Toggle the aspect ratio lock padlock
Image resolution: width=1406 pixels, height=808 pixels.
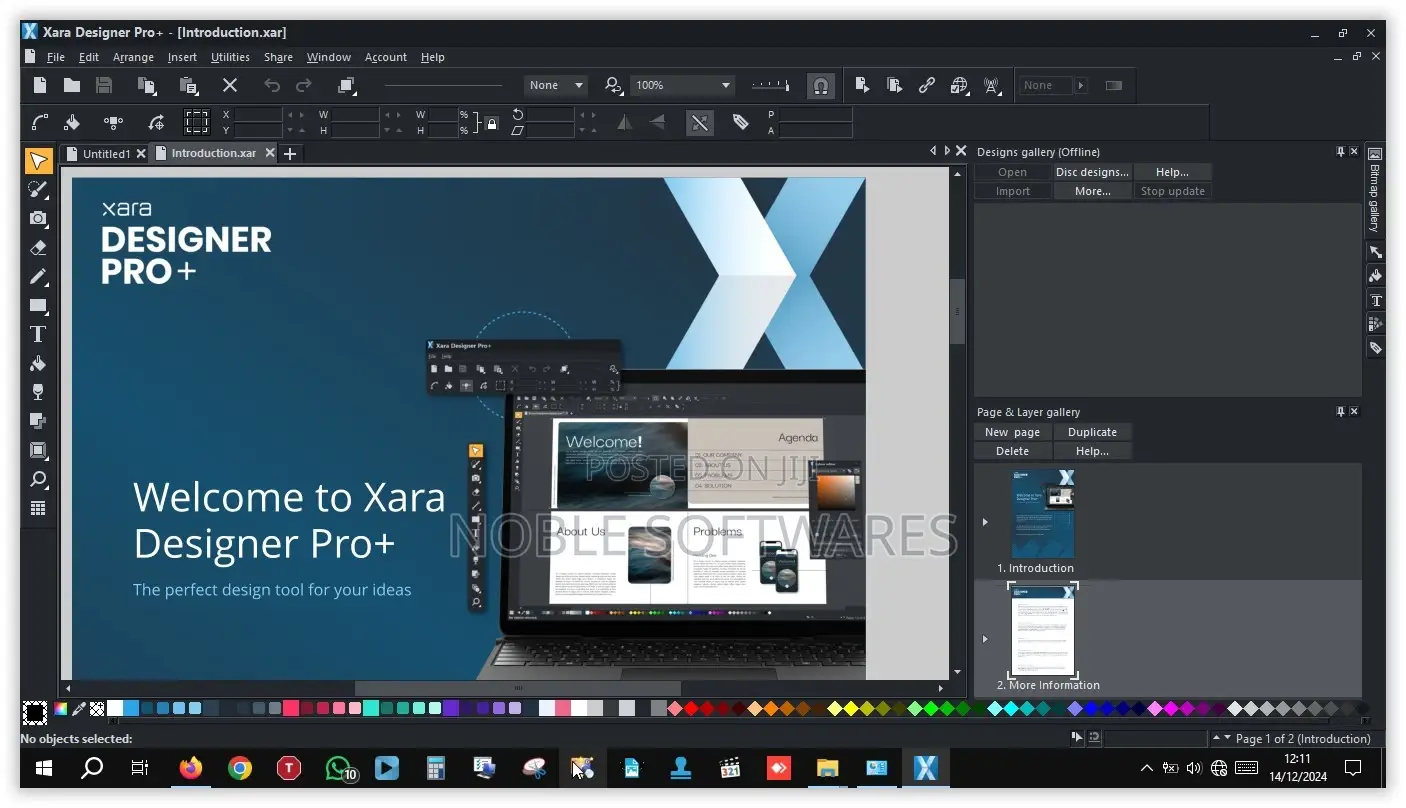[491, 123]
